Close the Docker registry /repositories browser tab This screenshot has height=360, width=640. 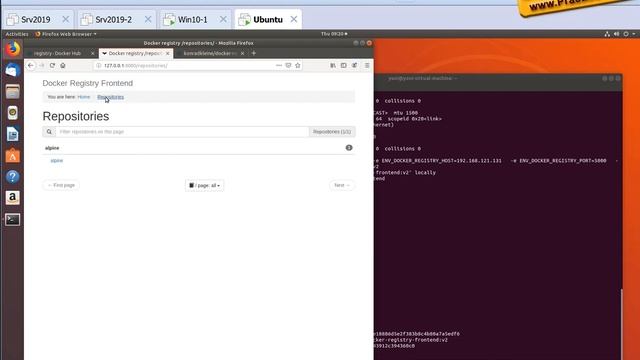pos(167,53)
